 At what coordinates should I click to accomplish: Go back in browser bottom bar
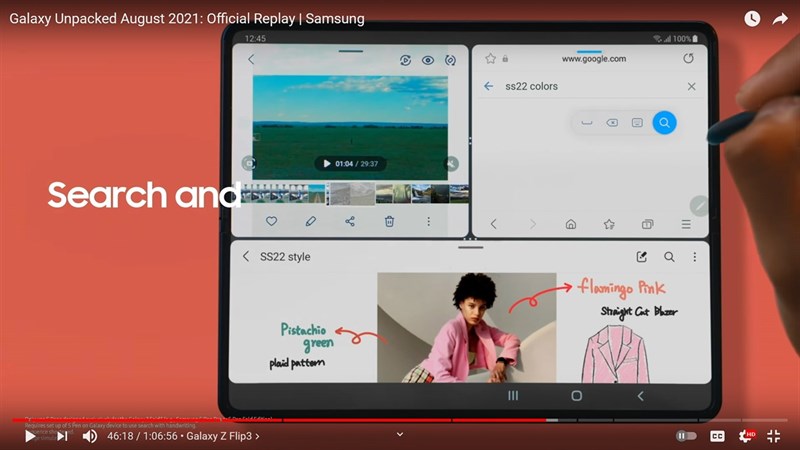(493, 224)
